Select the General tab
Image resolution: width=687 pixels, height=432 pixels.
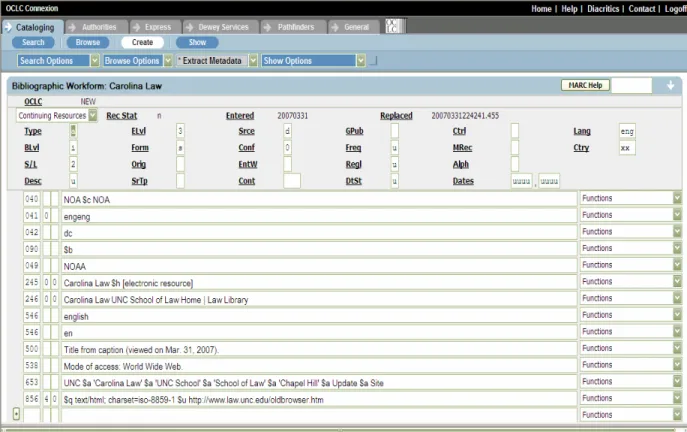pos(354,27)
